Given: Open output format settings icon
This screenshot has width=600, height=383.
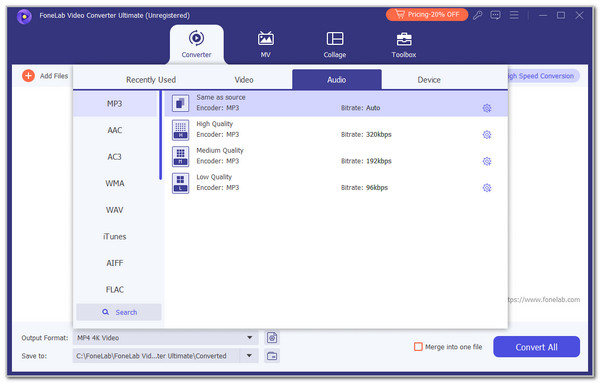Looking at the screenshot, I should point(272,338).
